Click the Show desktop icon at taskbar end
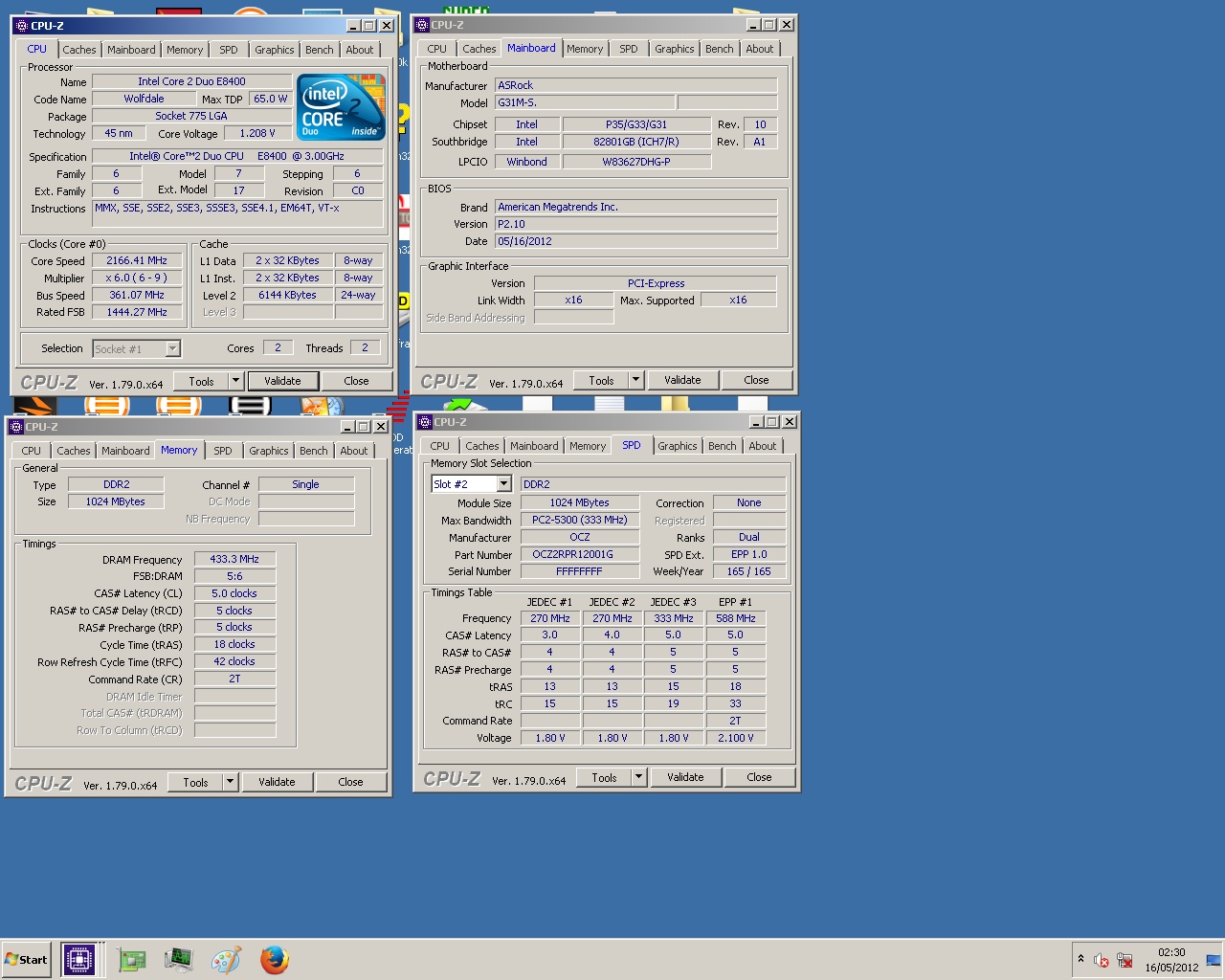The image size is (1225, 980). point(1214,960)
